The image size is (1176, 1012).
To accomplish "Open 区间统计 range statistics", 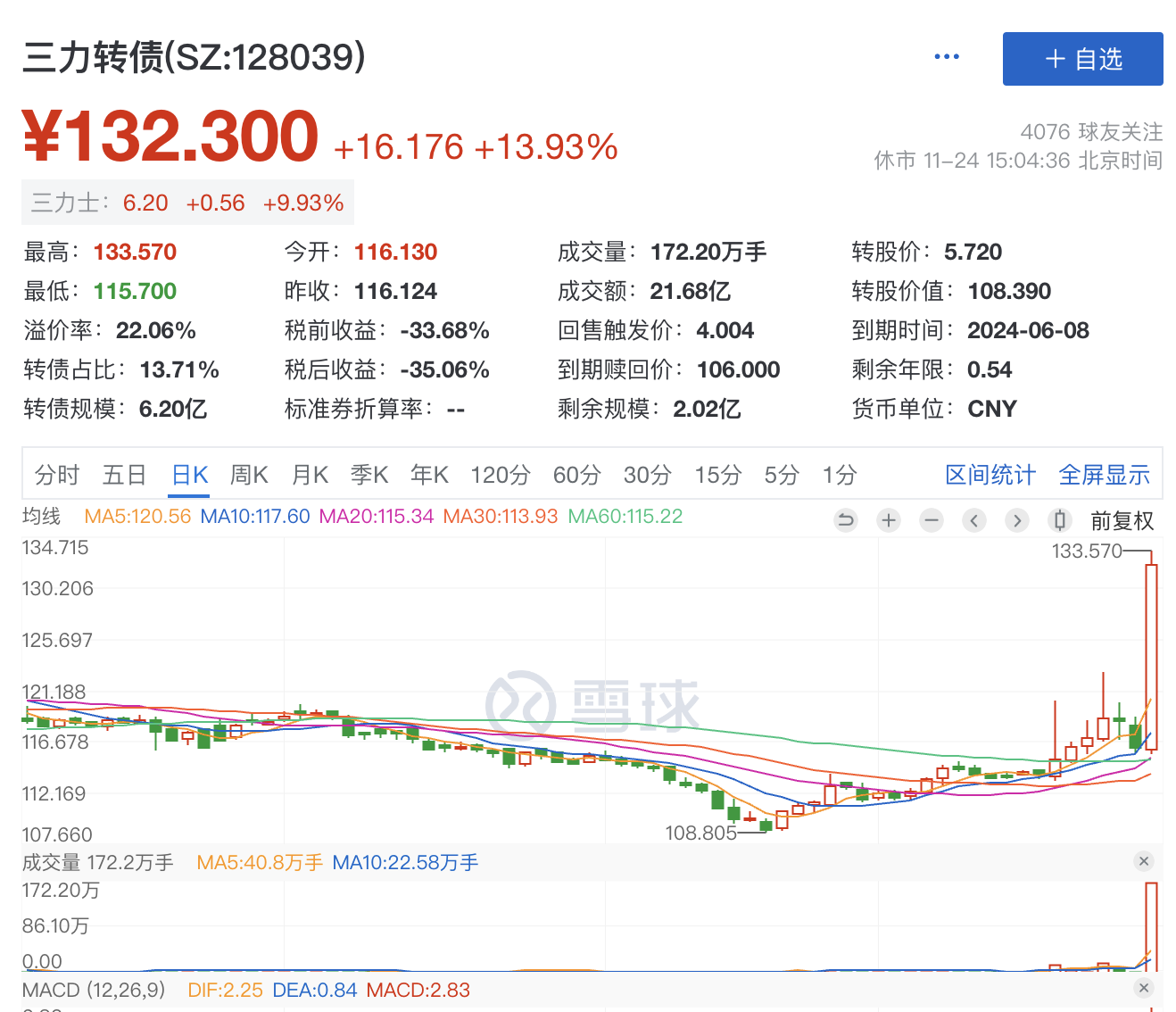I will pyautogui.click(x=990, y=475).
